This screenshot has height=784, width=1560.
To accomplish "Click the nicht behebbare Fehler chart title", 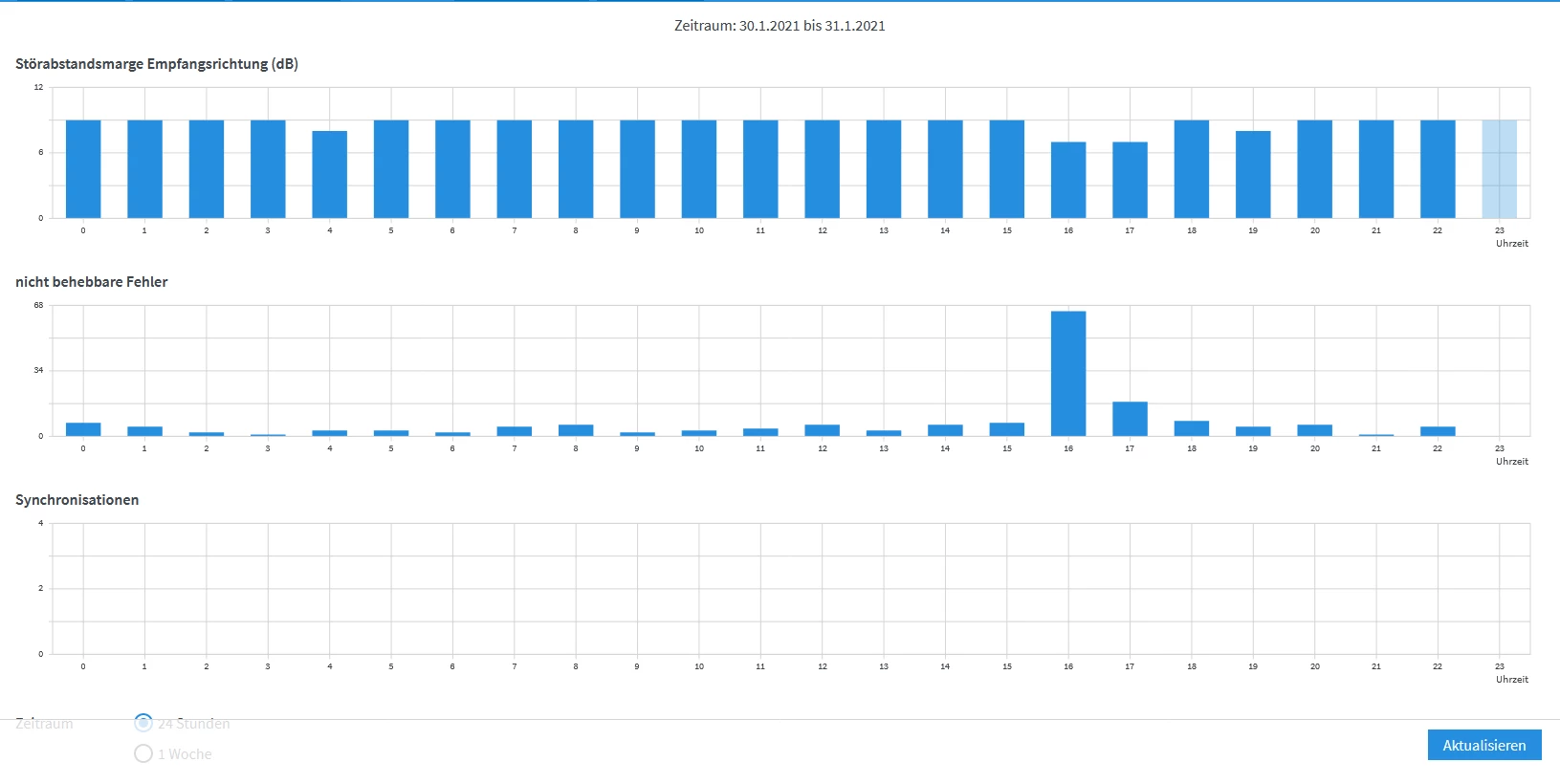I will coord(92,282).
